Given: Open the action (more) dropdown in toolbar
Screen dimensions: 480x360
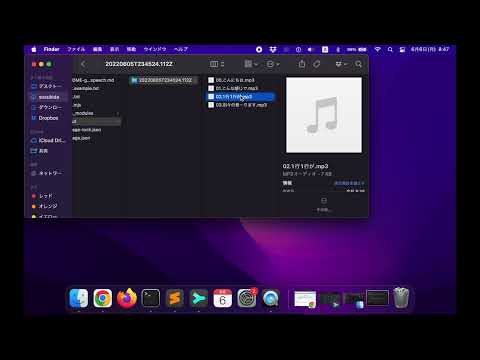Looking at the screenshot, I should pos(273,64).
